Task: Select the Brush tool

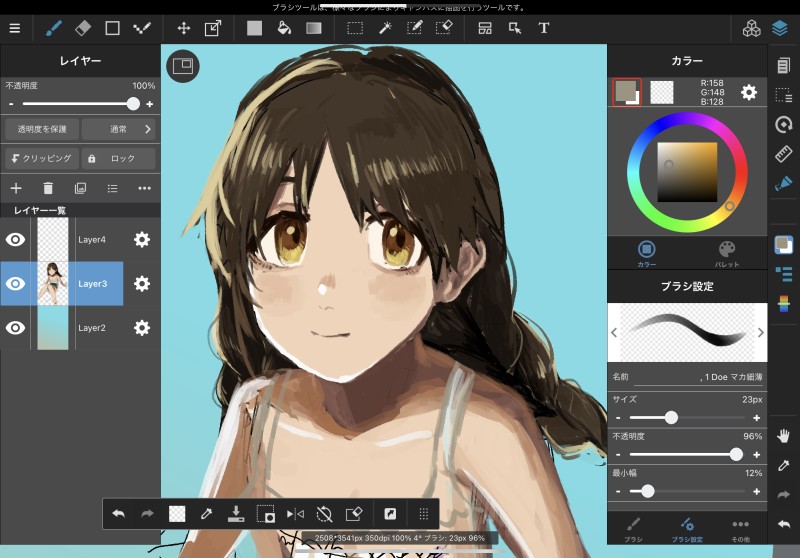Action: [x=53, y=28]
